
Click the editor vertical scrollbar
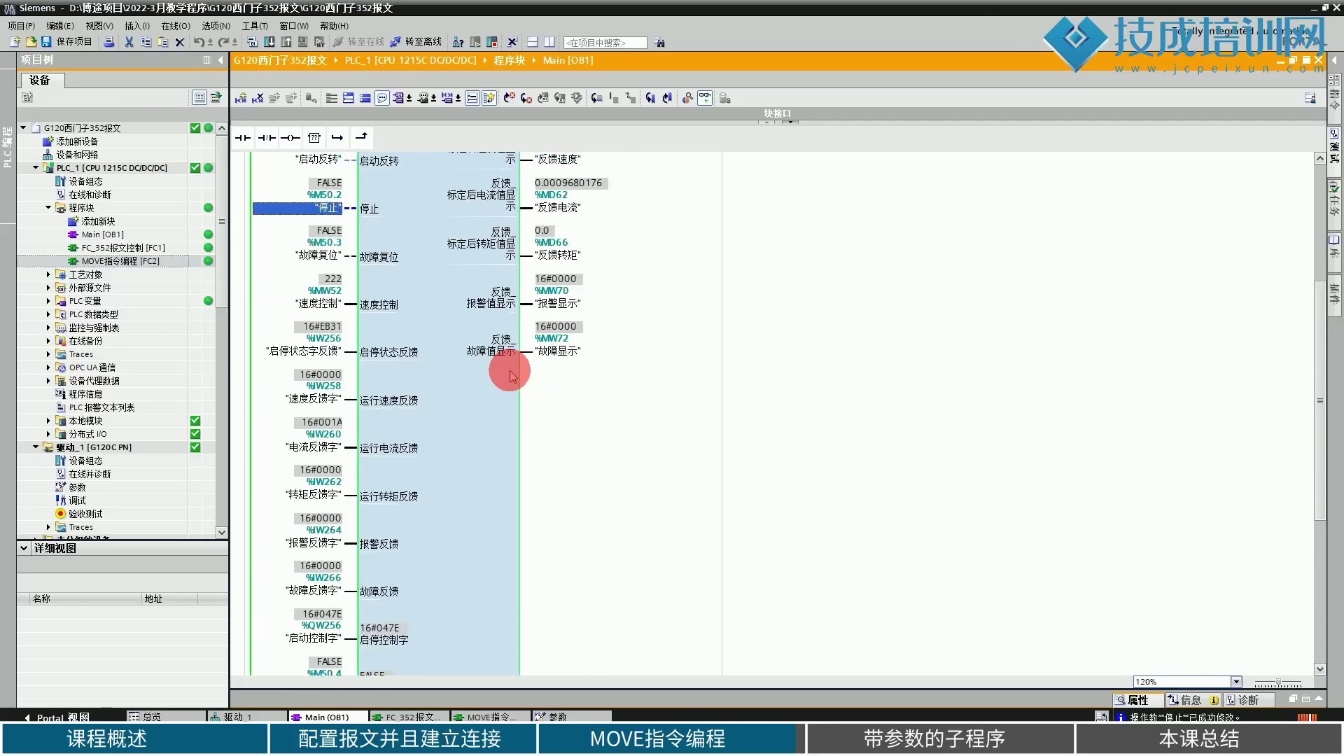[1320, 400]
